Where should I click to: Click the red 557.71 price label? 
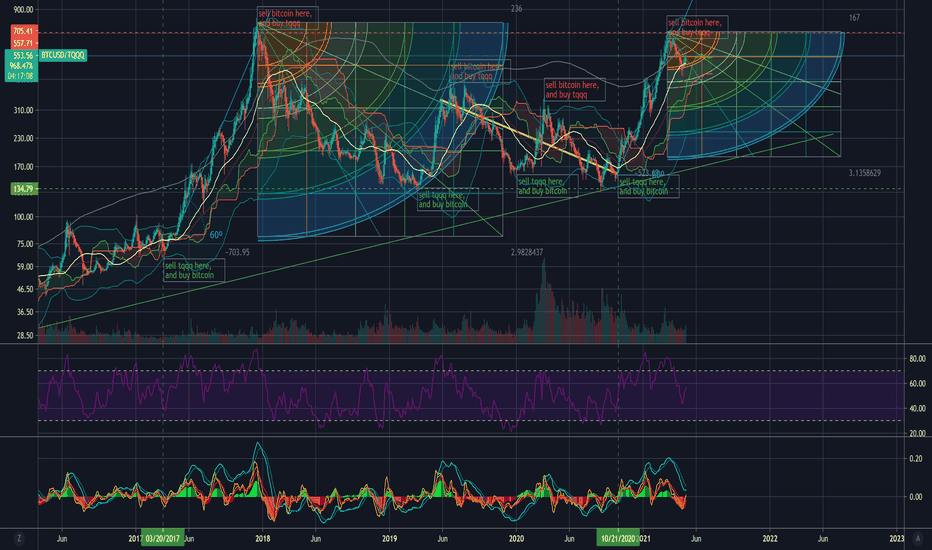tap(24, 43)
